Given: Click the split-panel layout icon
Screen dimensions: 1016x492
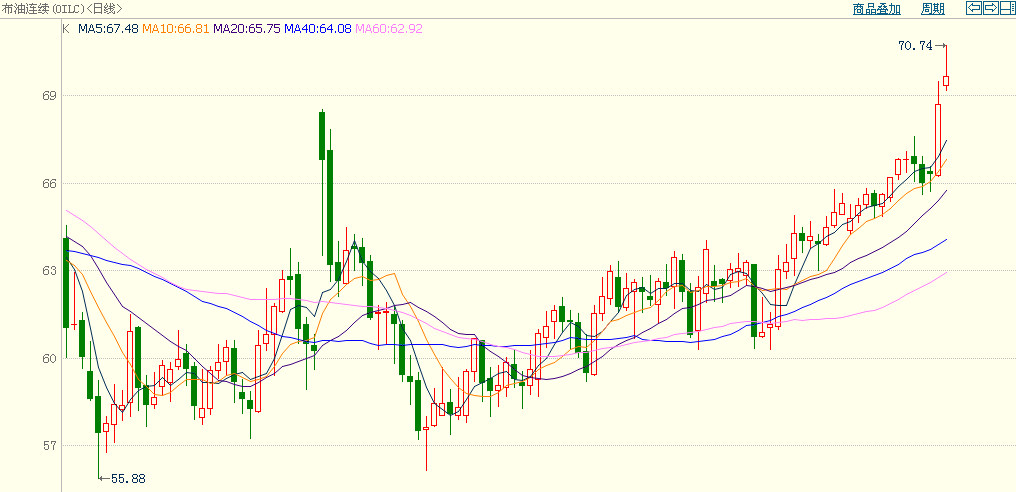Looking at the screenshot, I should [1006, 8].
